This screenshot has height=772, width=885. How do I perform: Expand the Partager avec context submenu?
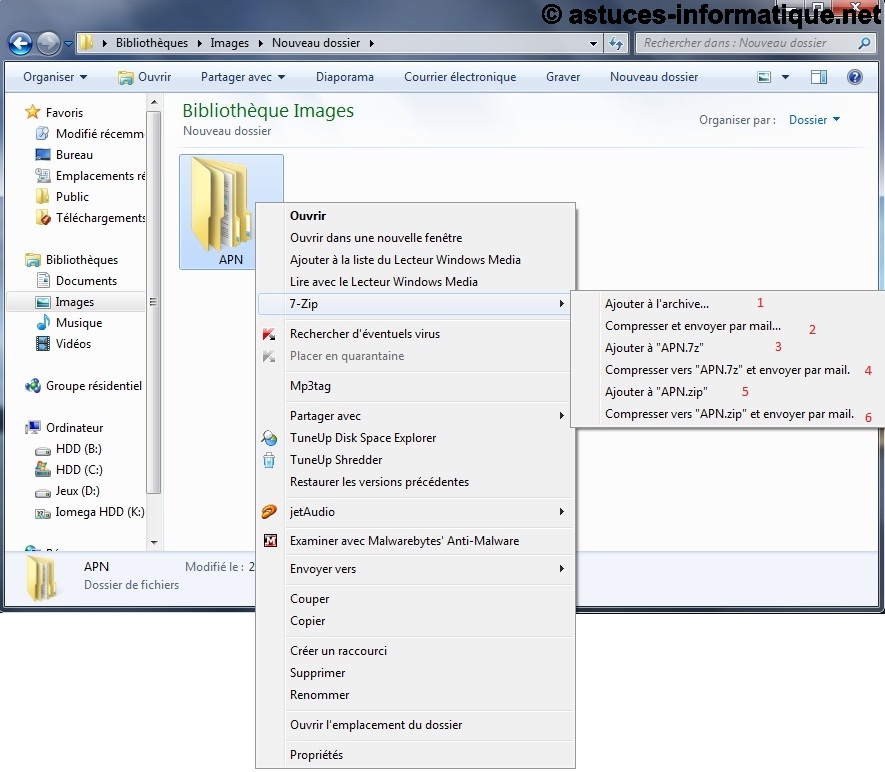tap(562, 416)
